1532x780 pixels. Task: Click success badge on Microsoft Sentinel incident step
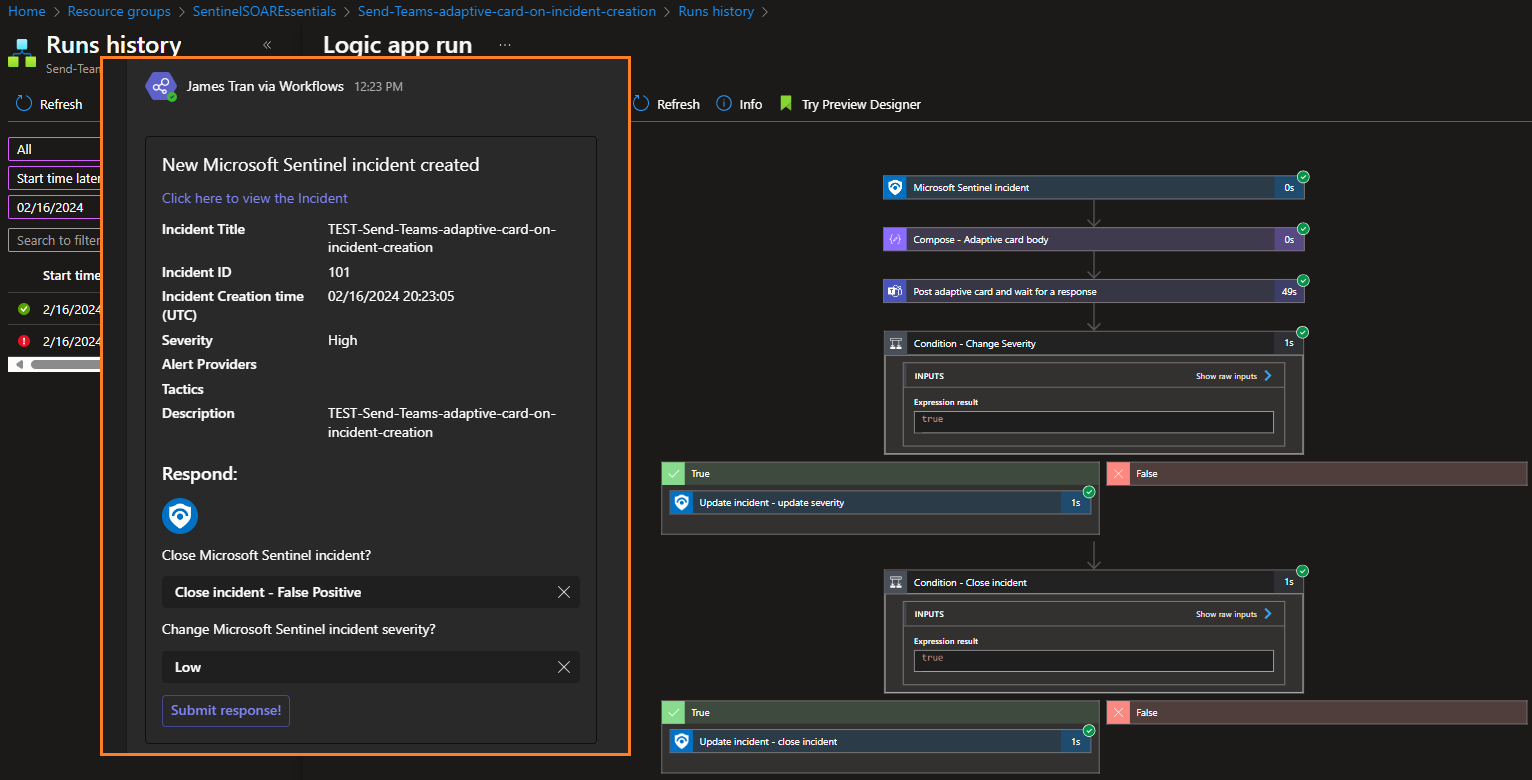pyautogui.click(x=1303, y=176)
